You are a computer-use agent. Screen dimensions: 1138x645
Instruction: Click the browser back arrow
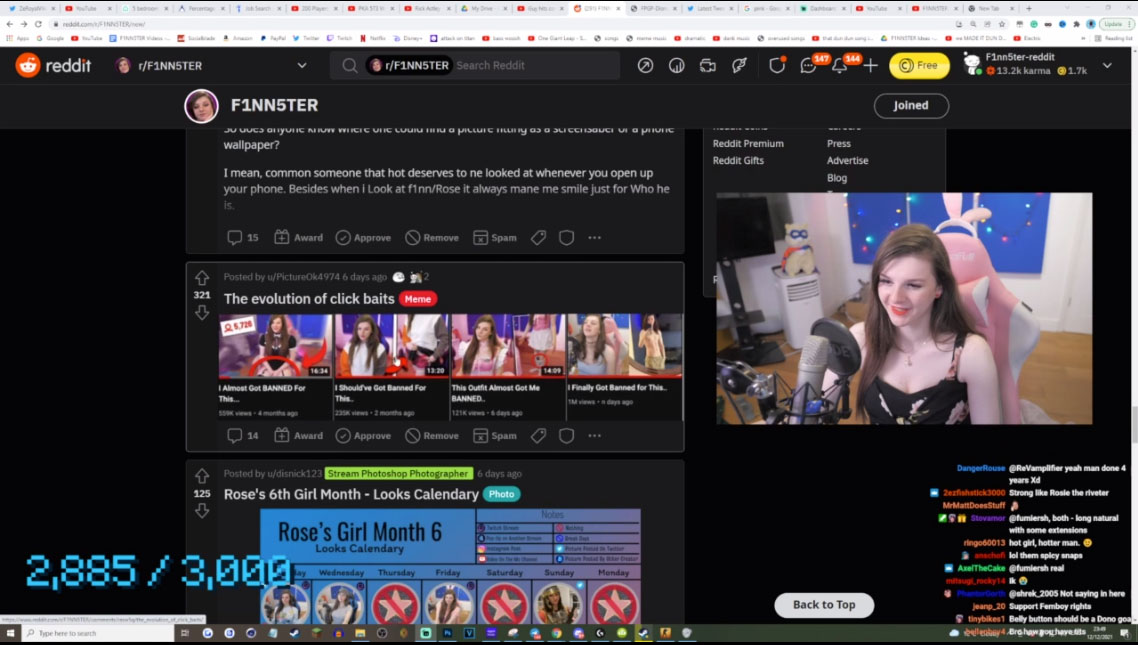(x=9, y=24)
